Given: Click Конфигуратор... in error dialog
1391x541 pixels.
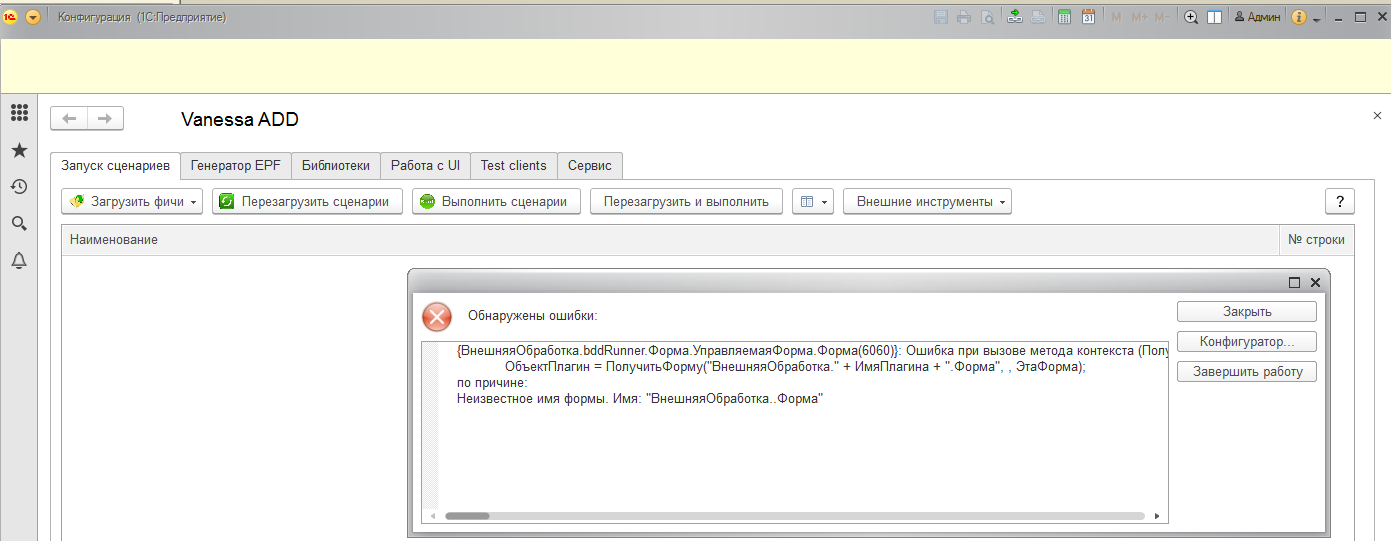Looking at the screenshot, I should 1247,342.
